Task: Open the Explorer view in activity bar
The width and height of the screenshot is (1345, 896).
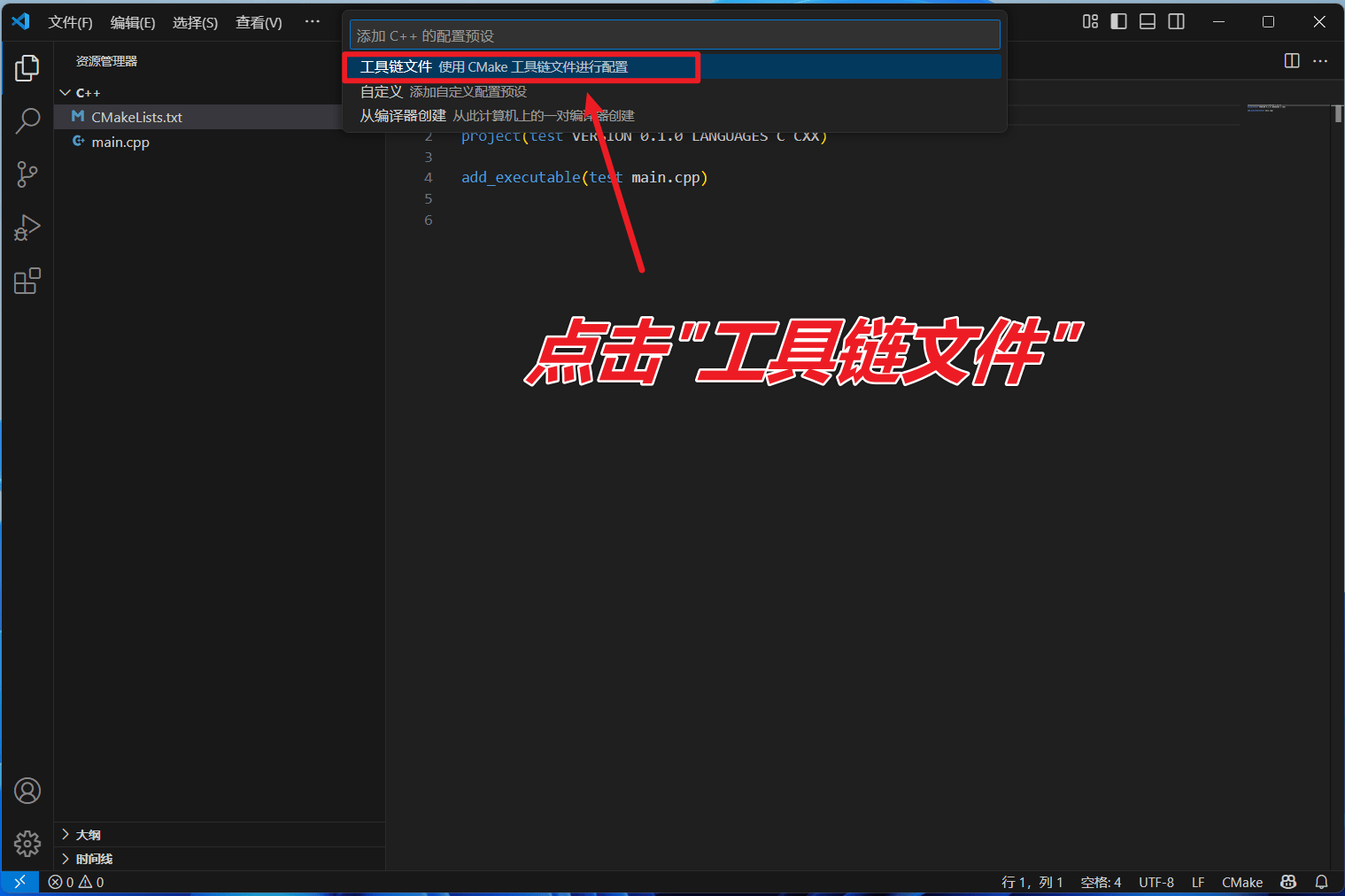Action: (x=27, y=68)
